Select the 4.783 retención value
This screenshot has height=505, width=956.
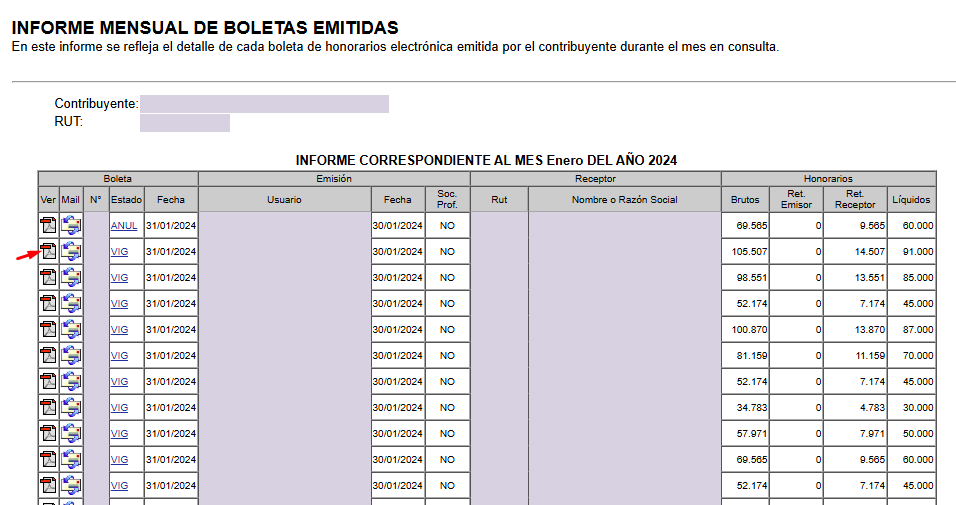(872, 407)
